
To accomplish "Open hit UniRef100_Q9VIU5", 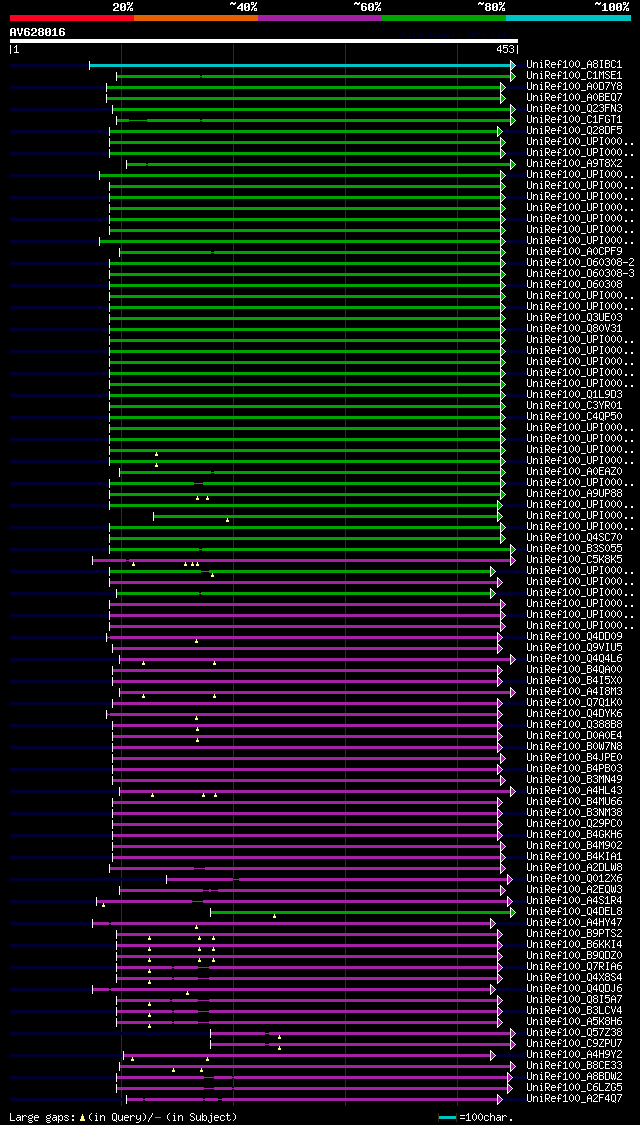I will (x=574, y=648).
